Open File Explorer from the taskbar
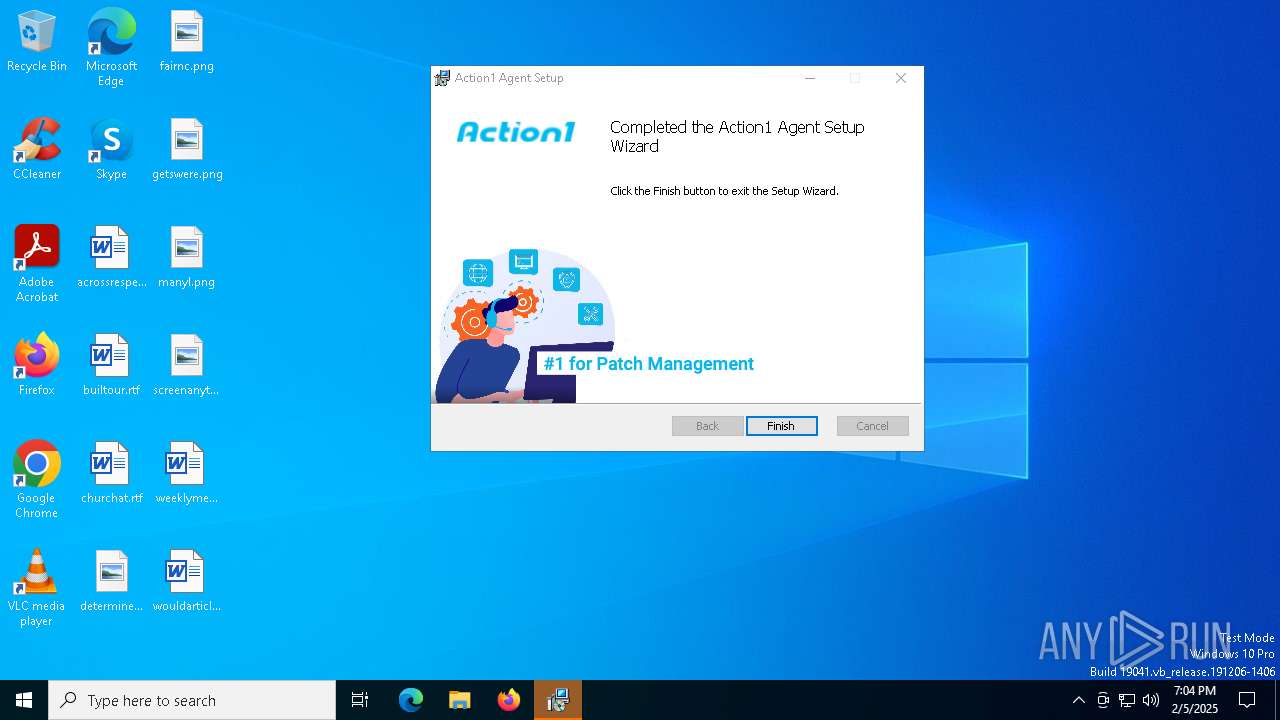The image size is (1280, 720). [460, 700]
